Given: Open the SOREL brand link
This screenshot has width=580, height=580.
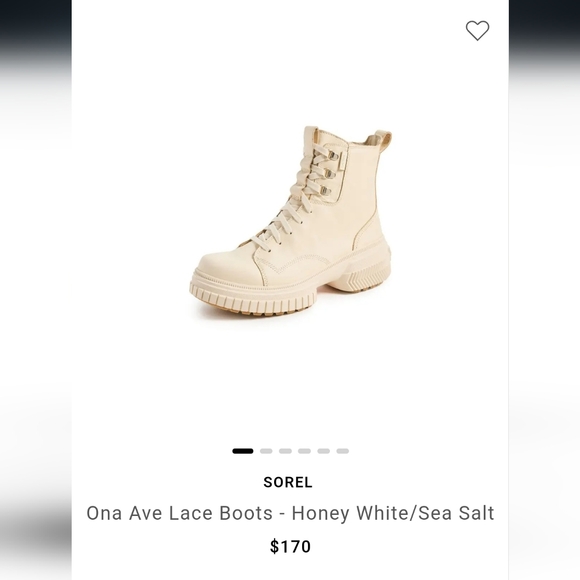Looking at the screenshot, I should click(288, 482).
